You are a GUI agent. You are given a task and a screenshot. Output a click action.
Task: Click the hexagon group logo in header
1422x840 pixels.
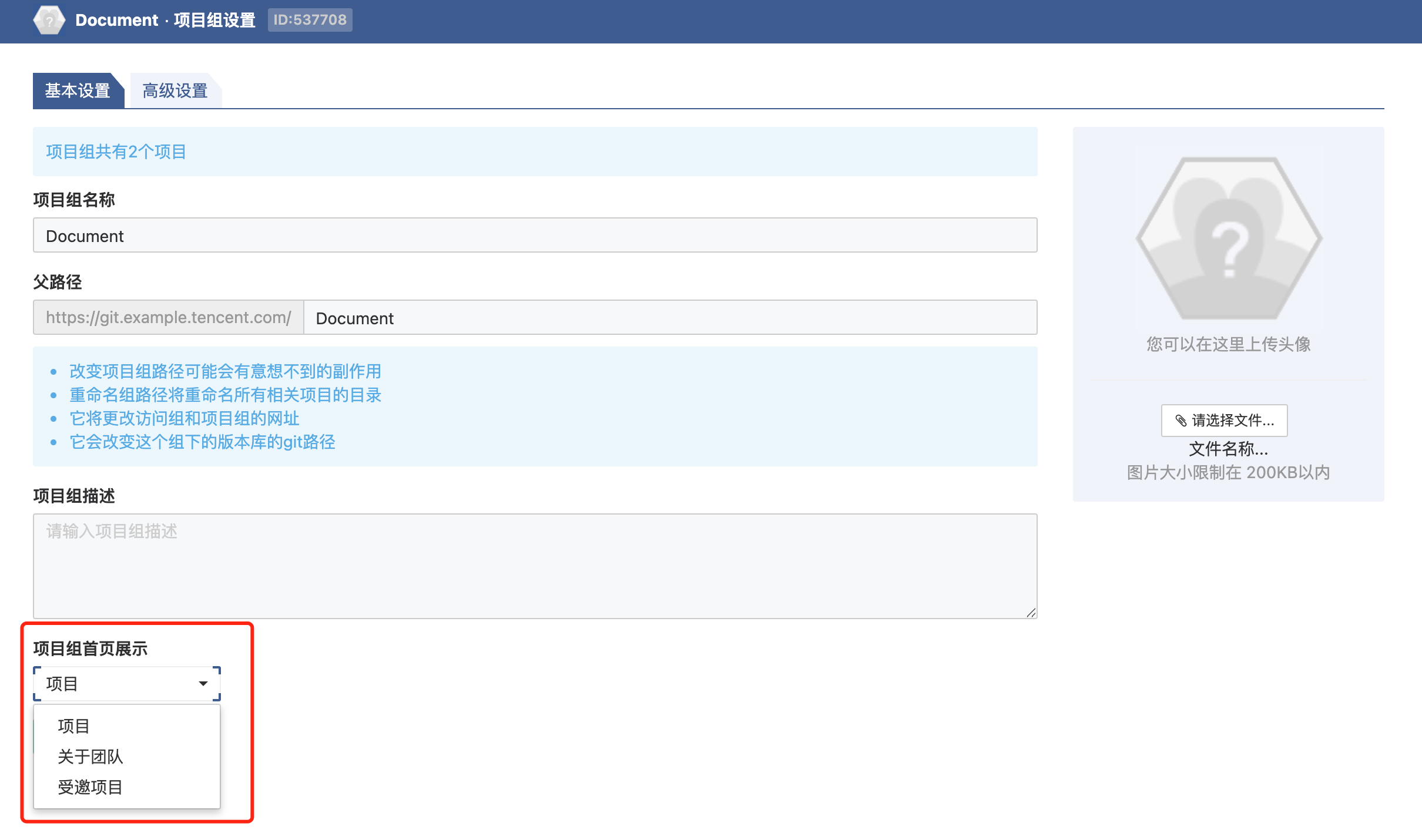tap(49, 21)
